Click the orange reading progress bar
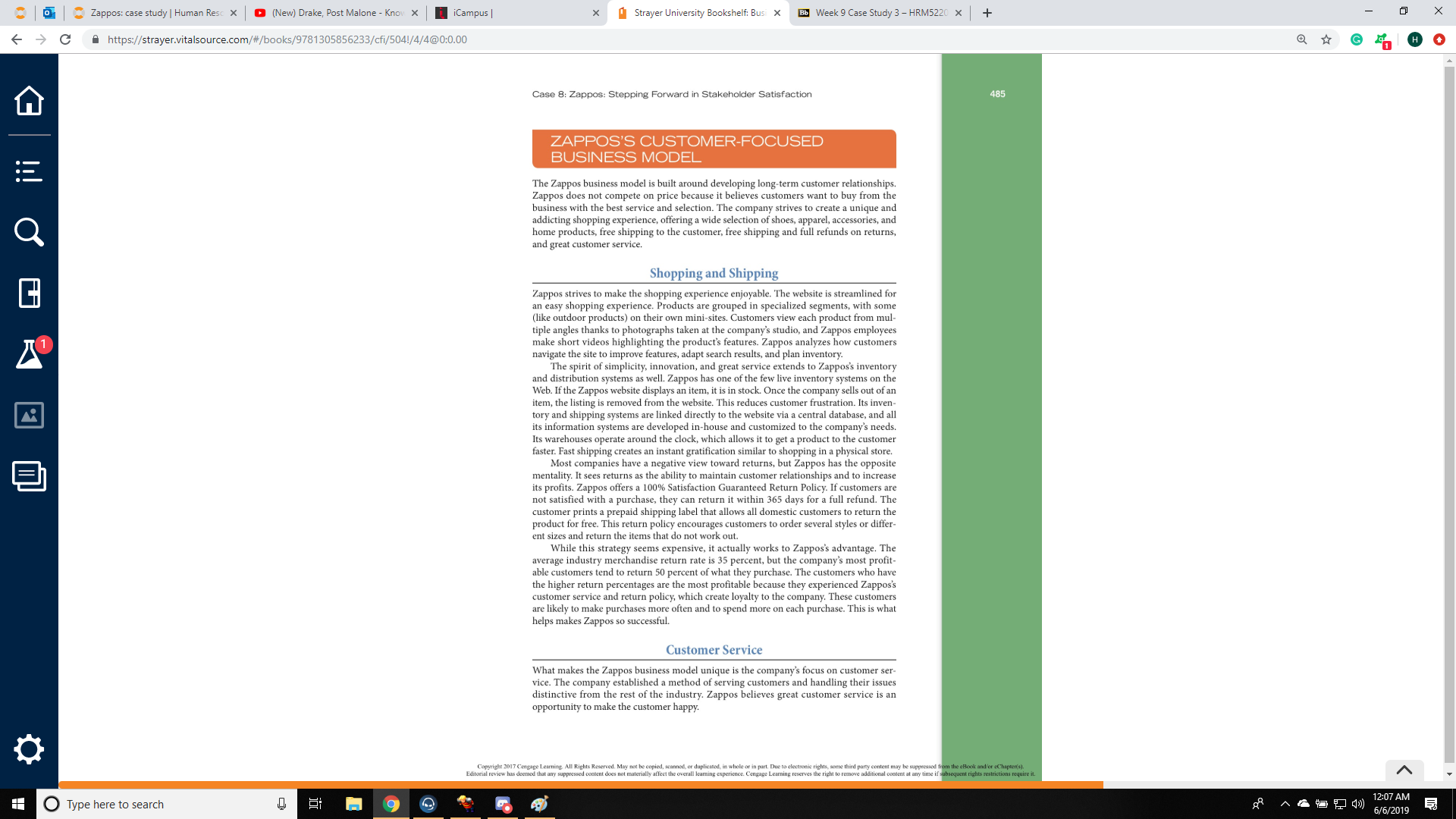1456x819 pixels. tap(581, 785)
